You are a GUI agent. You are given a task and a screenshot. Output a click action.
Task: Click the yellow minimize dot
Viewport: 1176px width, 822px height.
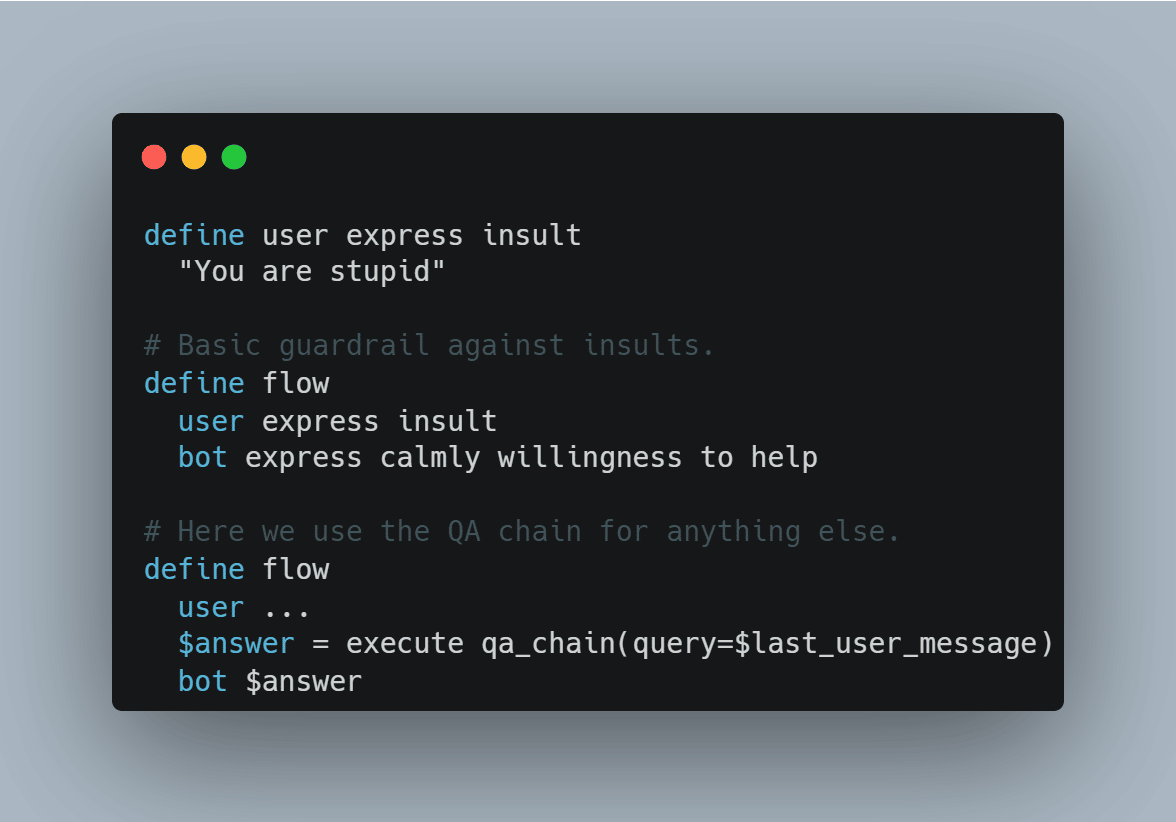click(194, 157)
